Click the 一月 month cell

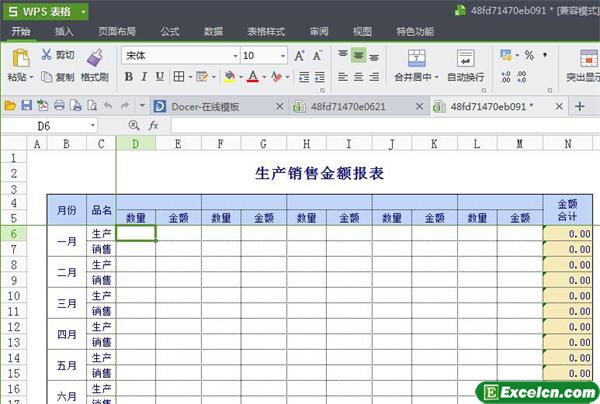pos(66,241)
